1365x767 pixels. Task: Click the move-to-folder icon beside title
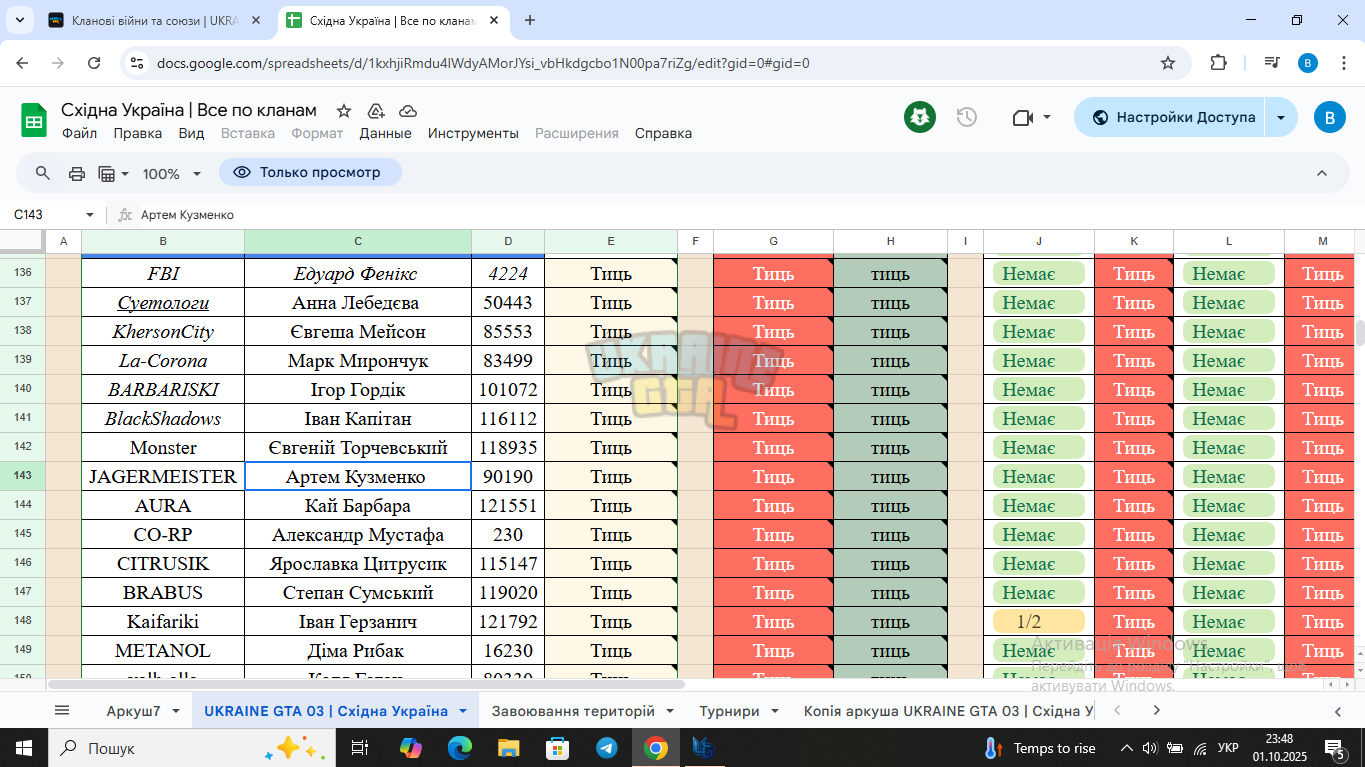[376, 111]
